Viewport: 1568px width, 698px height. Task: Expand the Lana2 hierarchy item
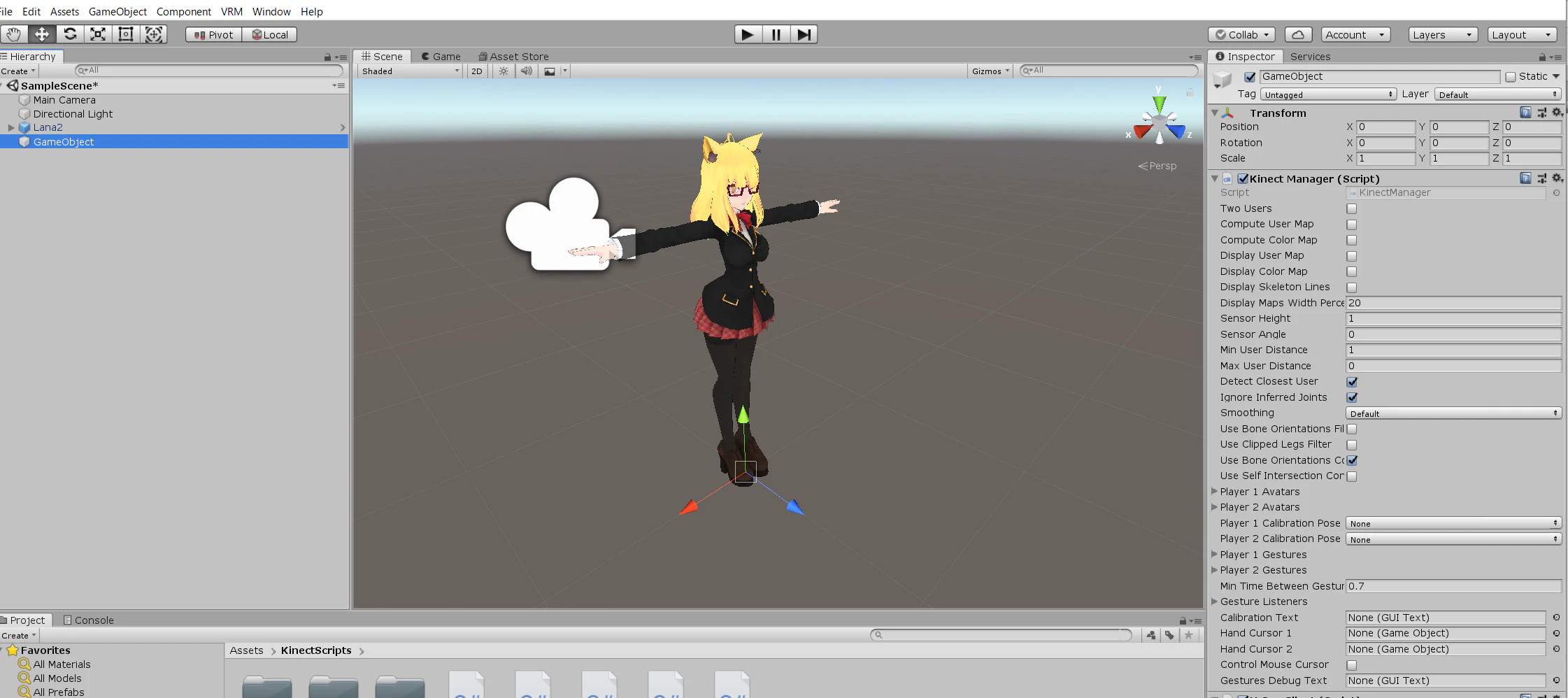(11, 127)
